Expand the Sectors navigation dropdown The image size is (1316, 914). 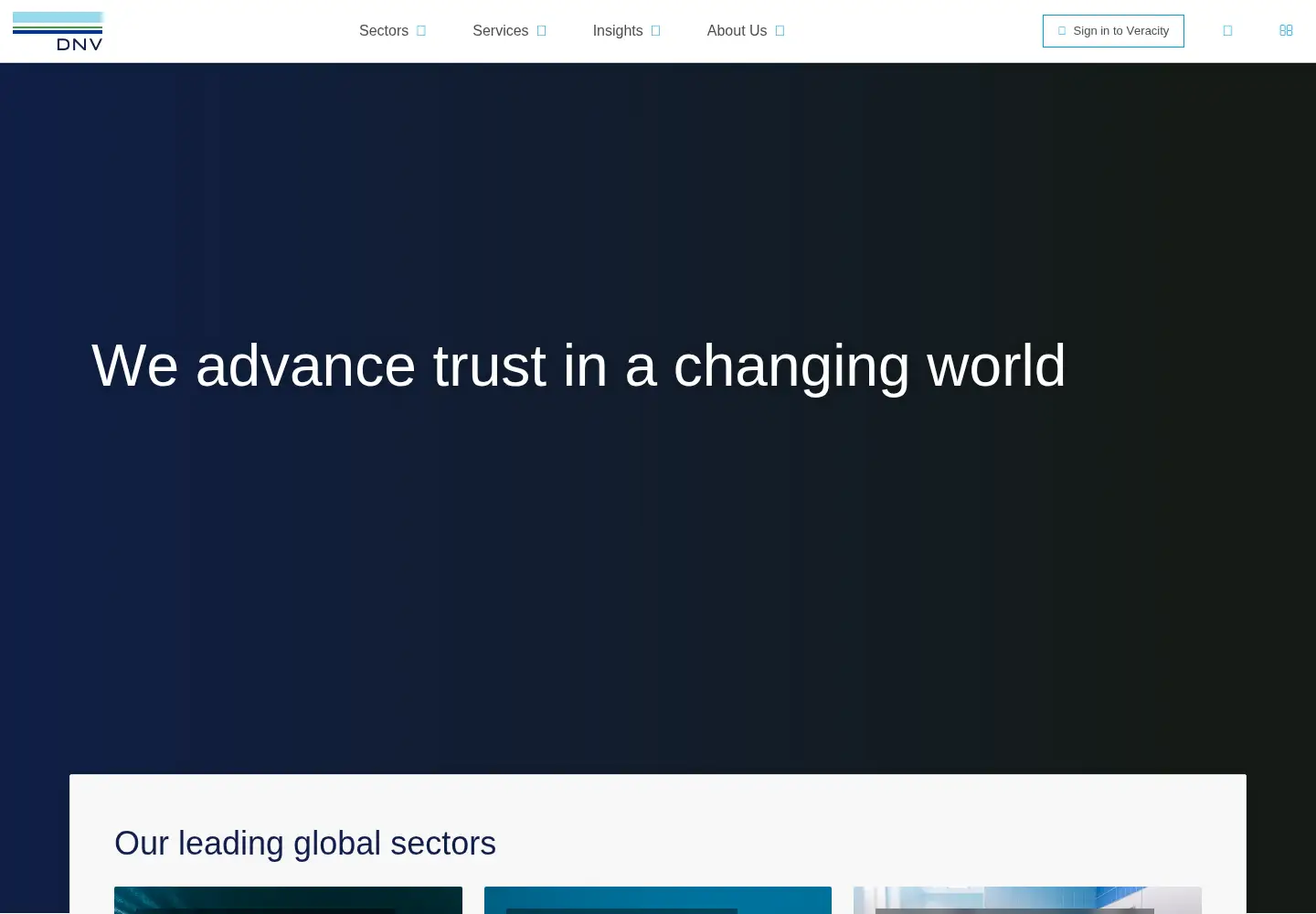click(392, 31)
